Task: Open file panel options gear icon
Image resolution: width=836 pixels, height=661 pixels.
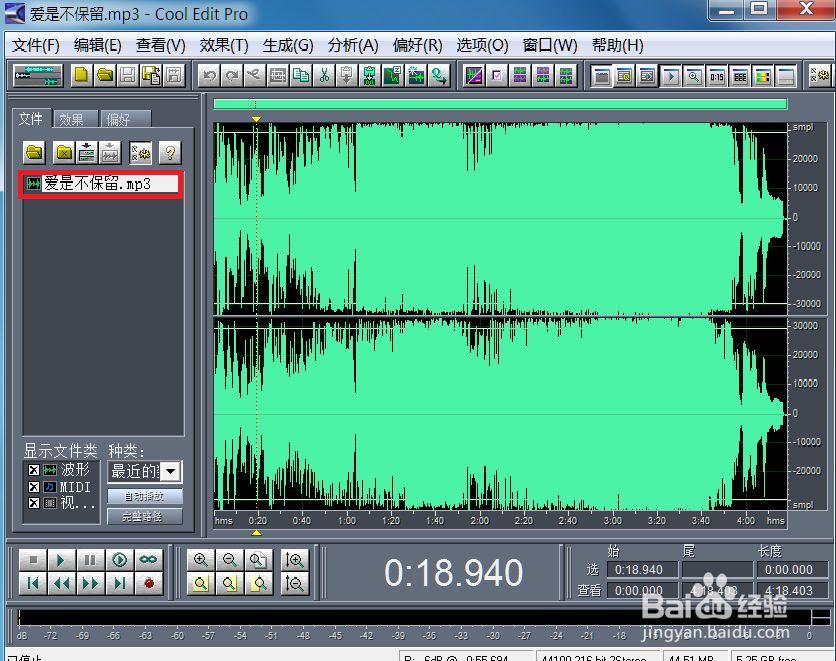Action: (x=141, y=153)
